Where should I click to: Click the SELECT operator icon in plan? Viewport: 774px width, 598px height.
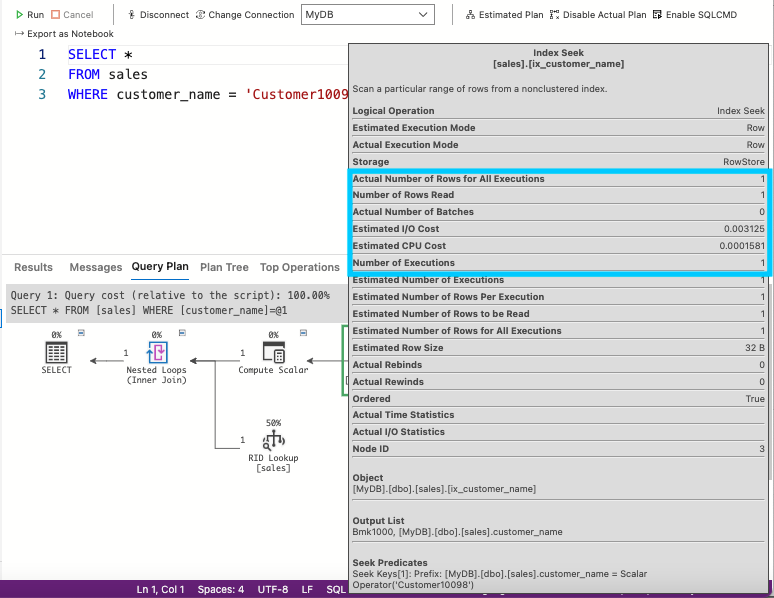(57, 352)
